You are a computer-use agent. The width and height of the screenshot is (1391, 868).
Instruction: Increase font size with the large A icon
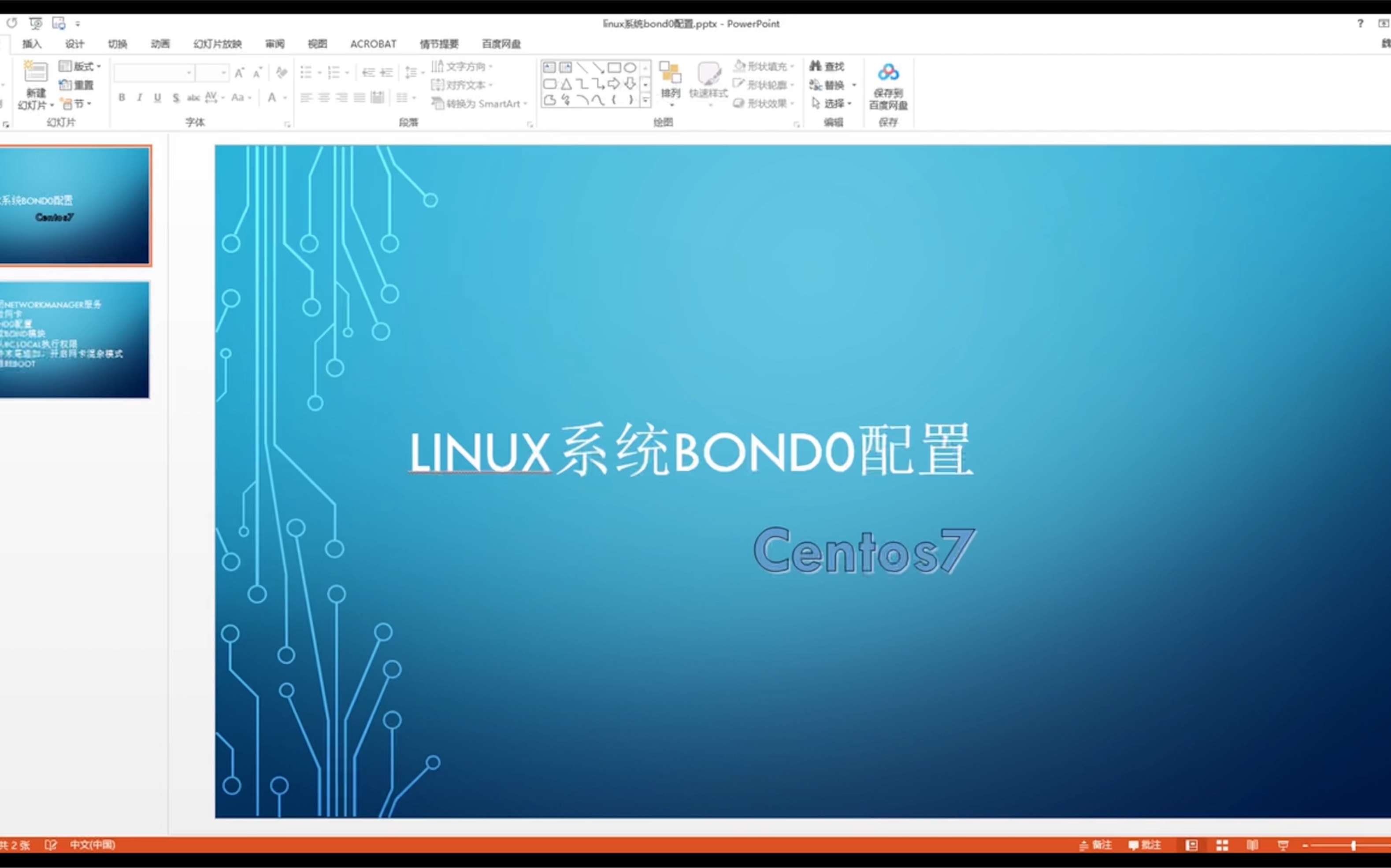click(240, 72)
